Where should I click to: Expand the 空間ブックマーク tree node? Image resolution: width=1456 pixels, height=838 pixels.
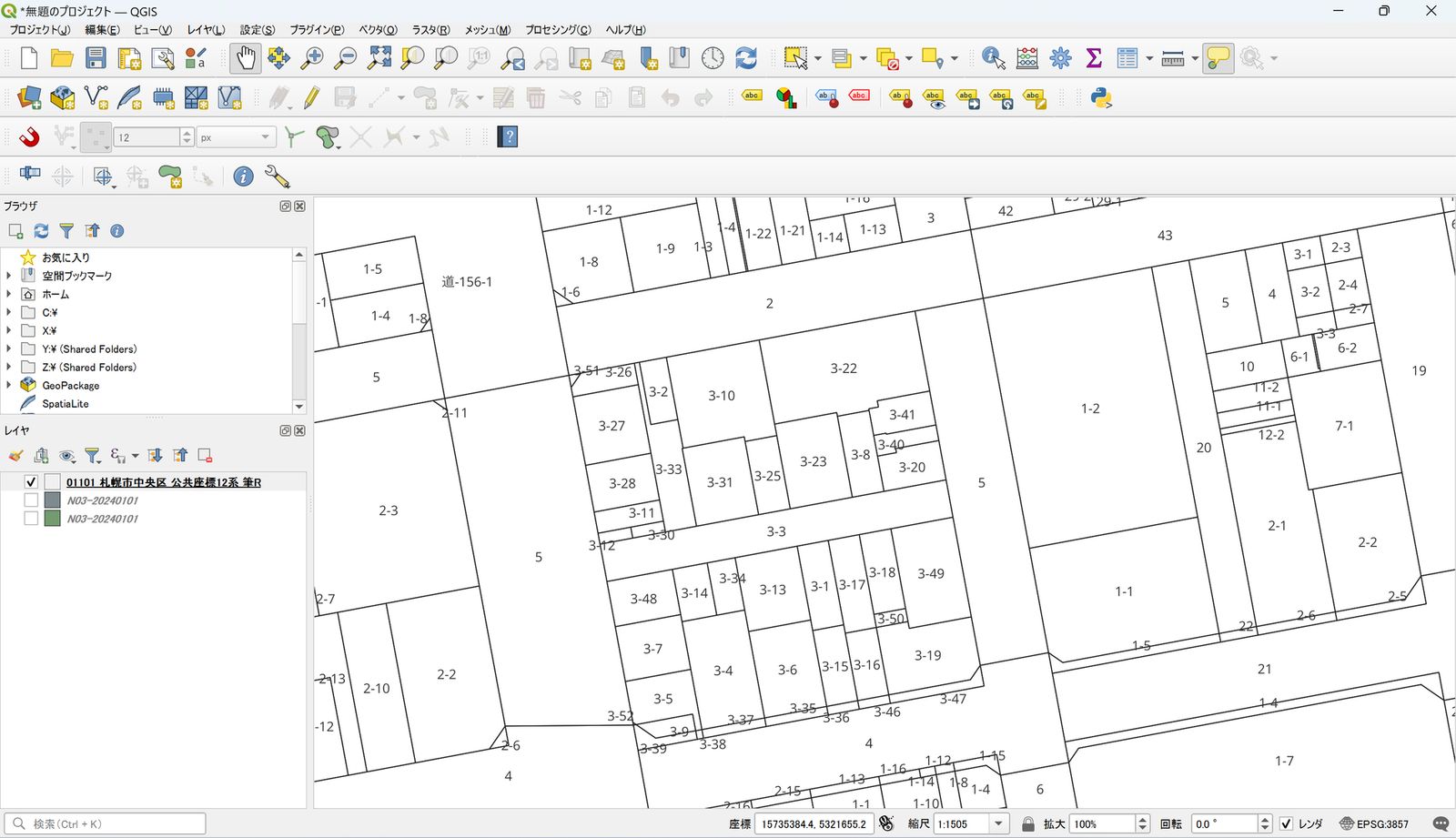point(9,276)
